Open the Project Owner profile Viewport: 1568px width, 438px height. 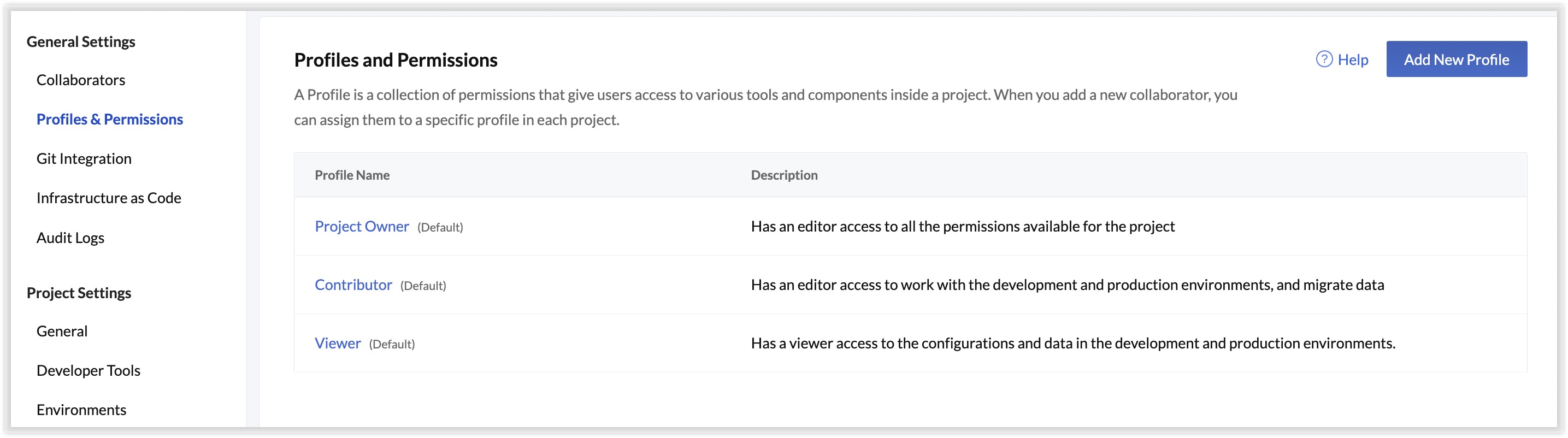(362, 226)
